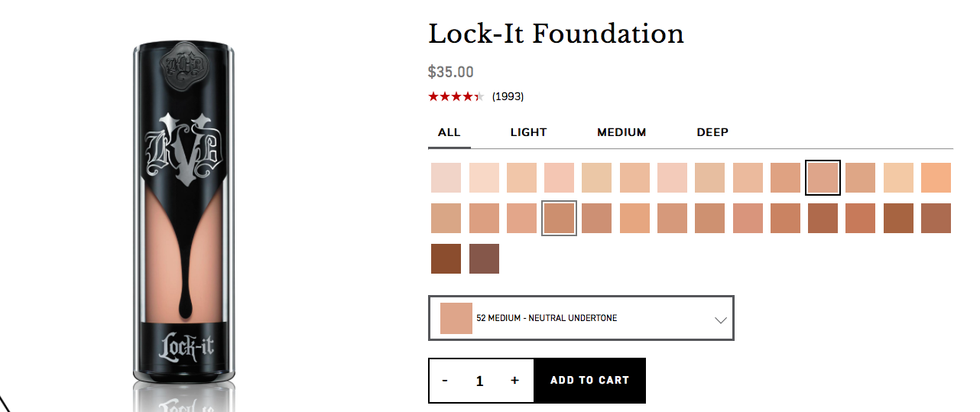Select the first swatch in second row
Viewport: 980px width, 412px height.
coord(446,218)
